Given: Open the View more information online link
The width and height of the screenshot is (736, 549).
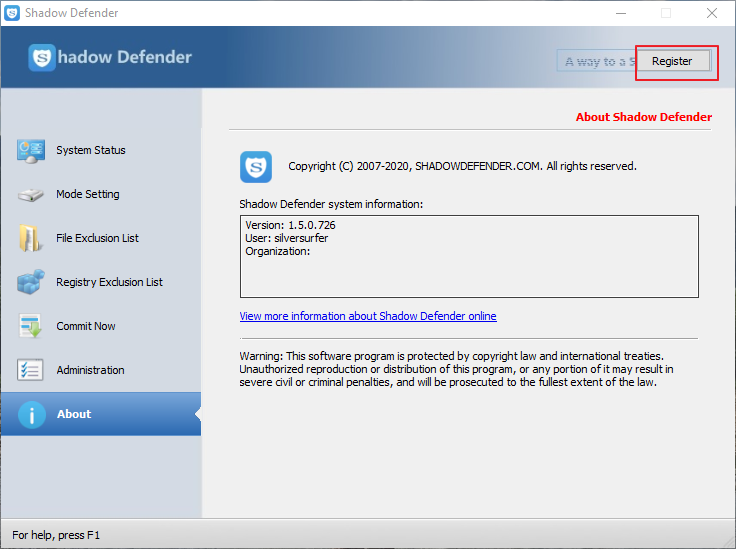Looking at the screenshot, I should point(368,316).
